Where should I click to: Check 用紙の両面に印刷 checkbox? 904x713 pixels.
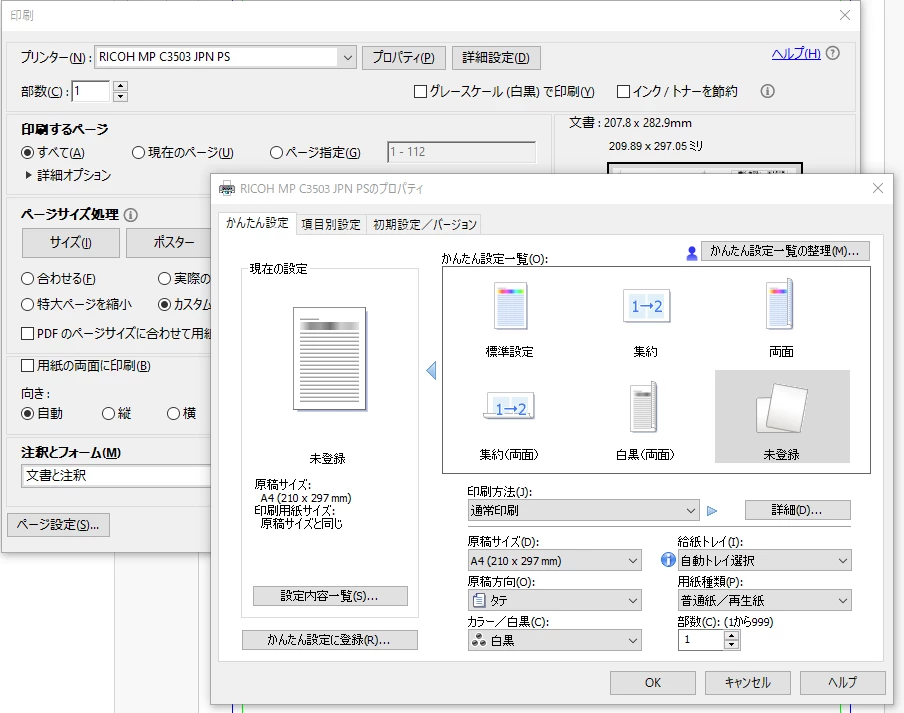27,365
